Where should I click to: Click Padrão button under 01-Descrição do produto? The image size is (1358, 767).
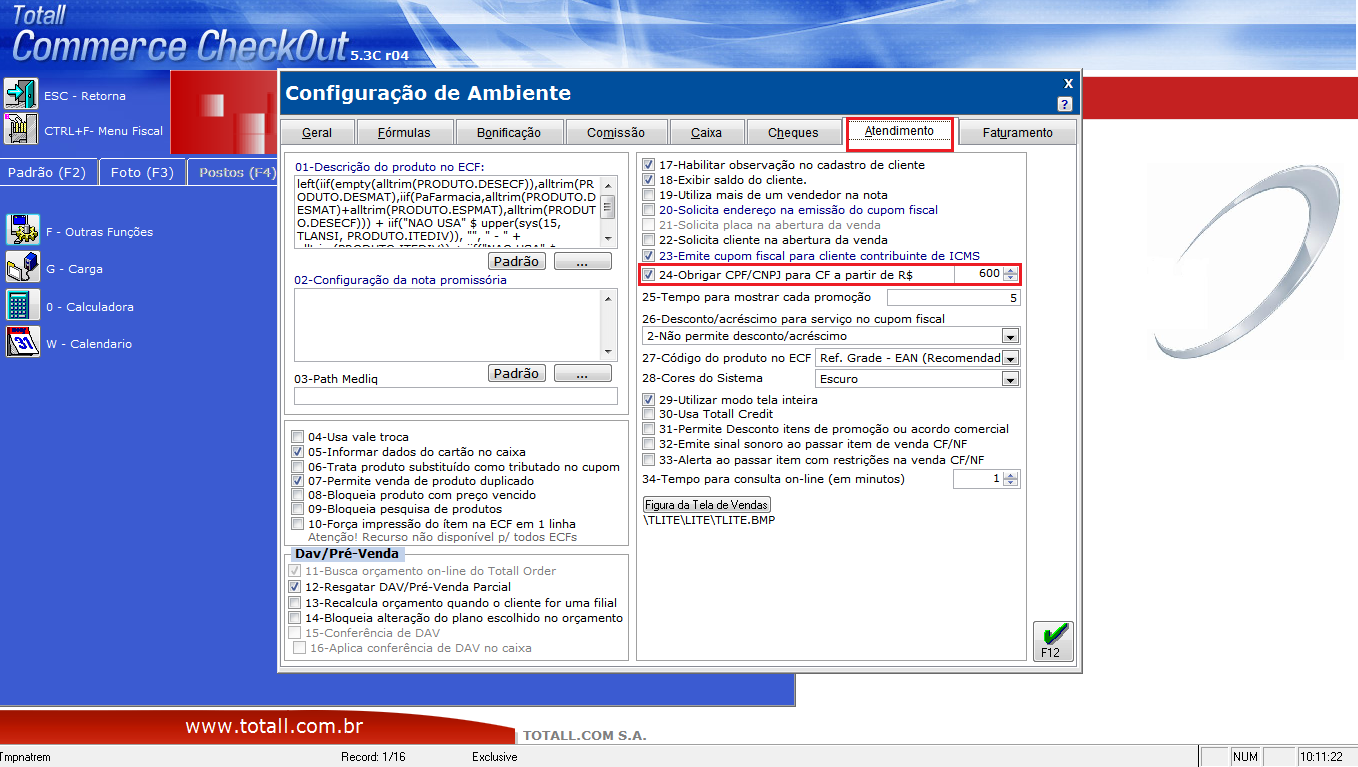[x=517, y=261]
